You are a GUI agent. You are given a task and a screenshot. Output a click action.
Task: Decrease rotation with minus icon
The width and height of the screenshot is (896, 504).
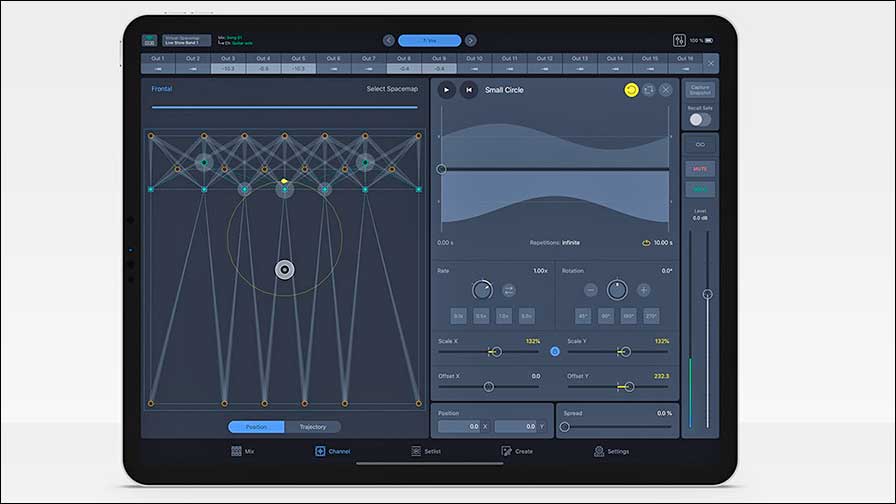pos(590,290)
